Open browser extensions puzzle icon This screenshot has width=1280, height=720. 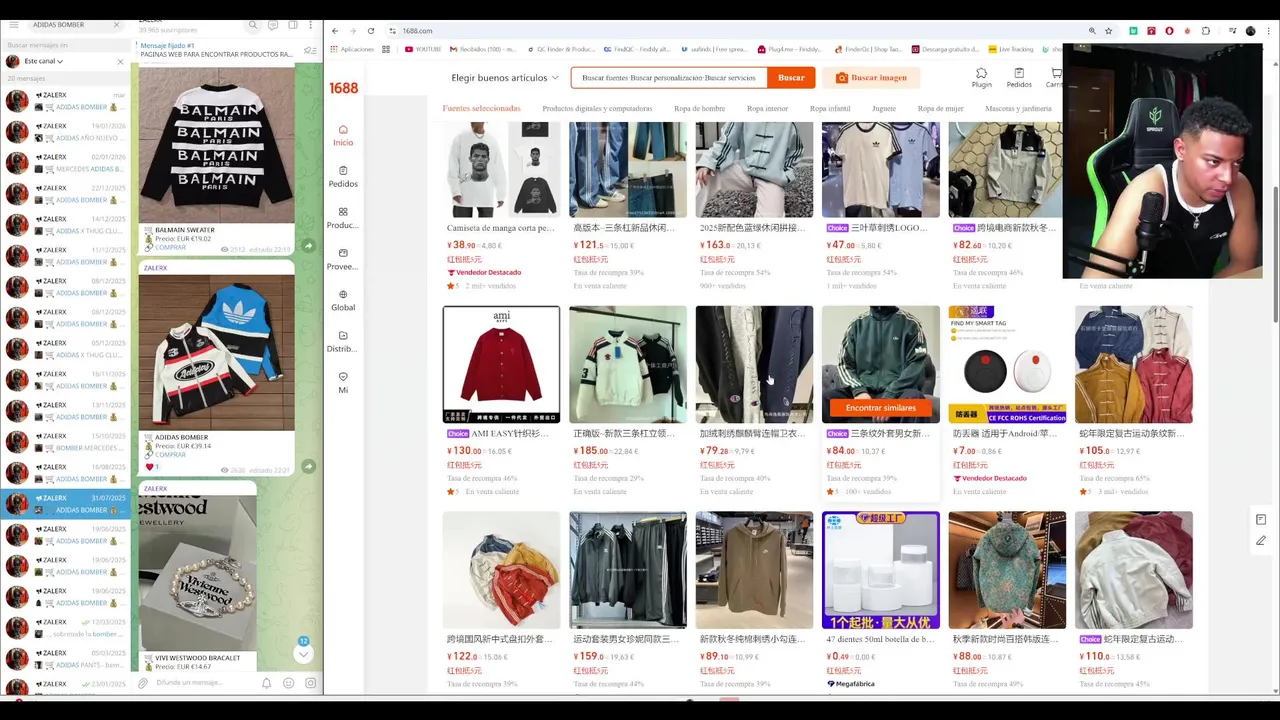click(x=1205, y=31)
